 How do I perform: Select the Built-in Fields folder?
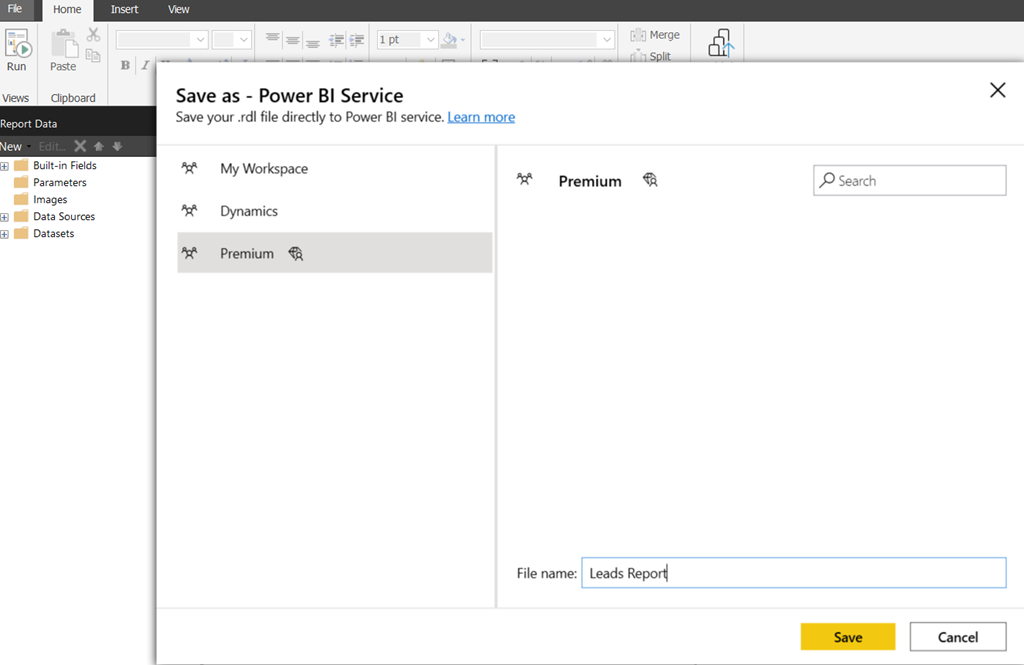point(56,165)
